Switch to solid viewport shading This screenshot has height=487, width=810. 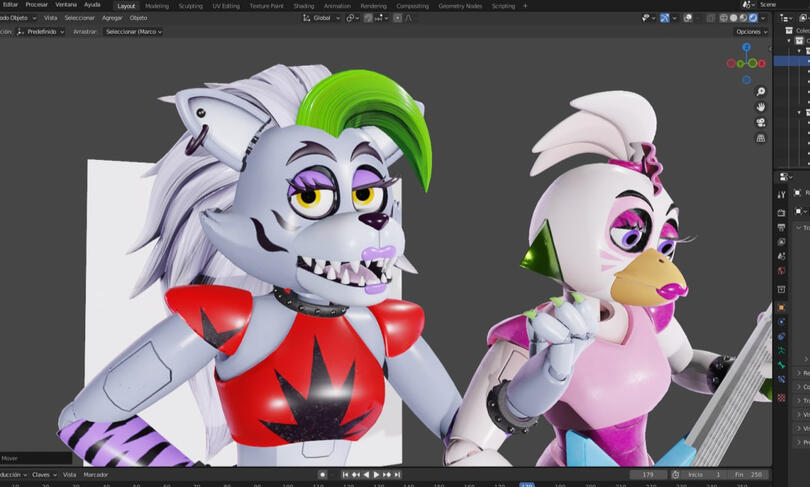[x=734, y=18]
